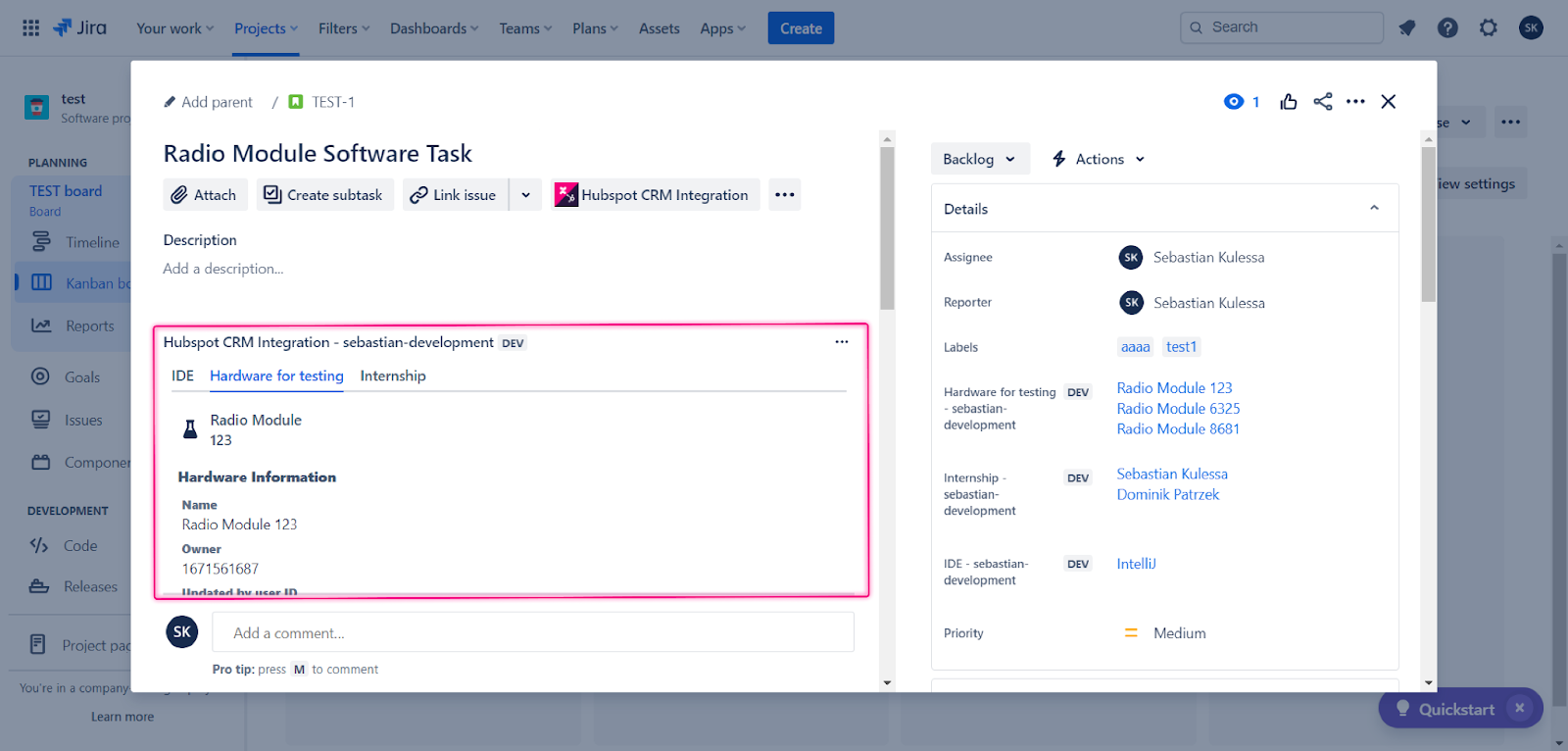Click Assets in the top navigation

click(x=660, y=28)
